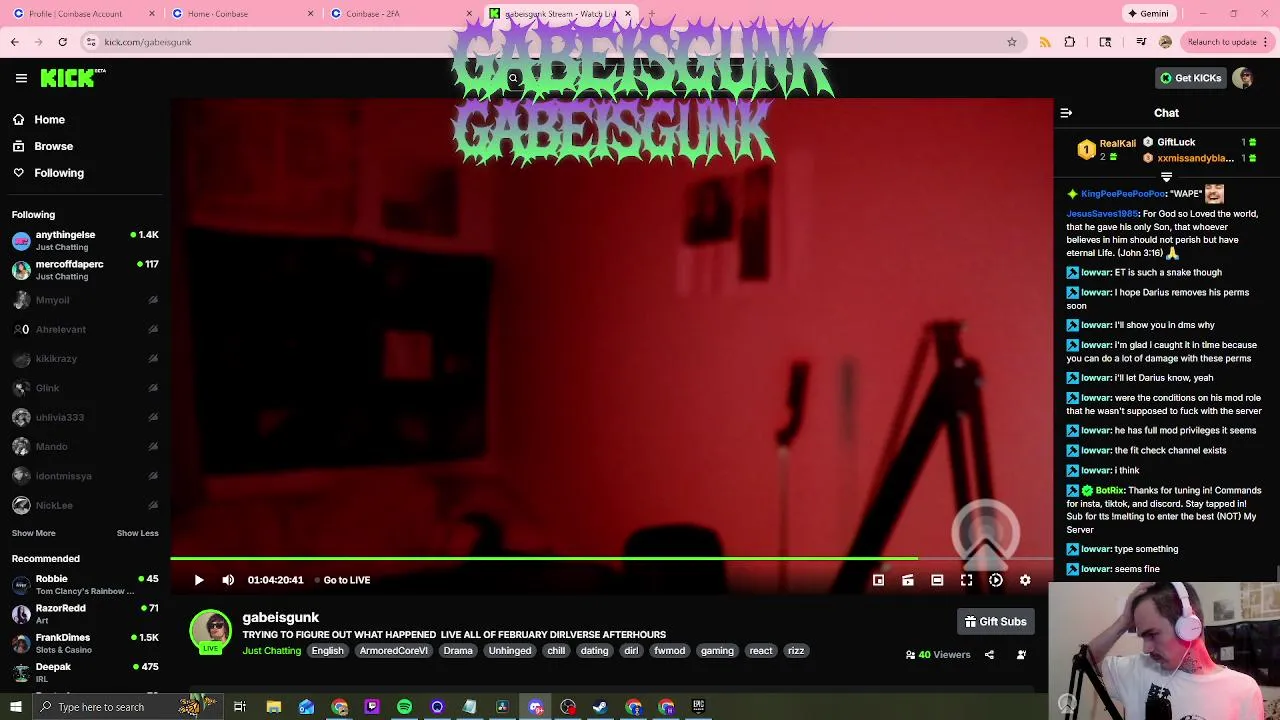
Task: Go to Home in sidebar
Action: point(40,120)
